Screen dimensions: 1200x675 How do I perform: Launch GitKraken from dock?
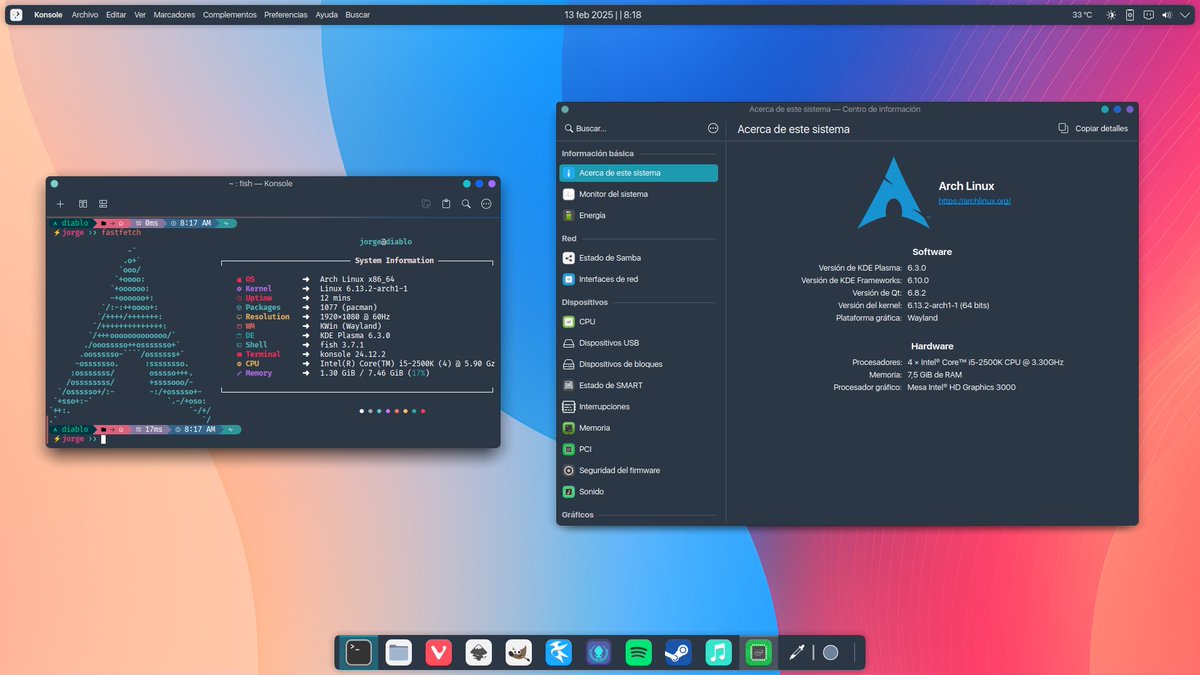(598, 652)
